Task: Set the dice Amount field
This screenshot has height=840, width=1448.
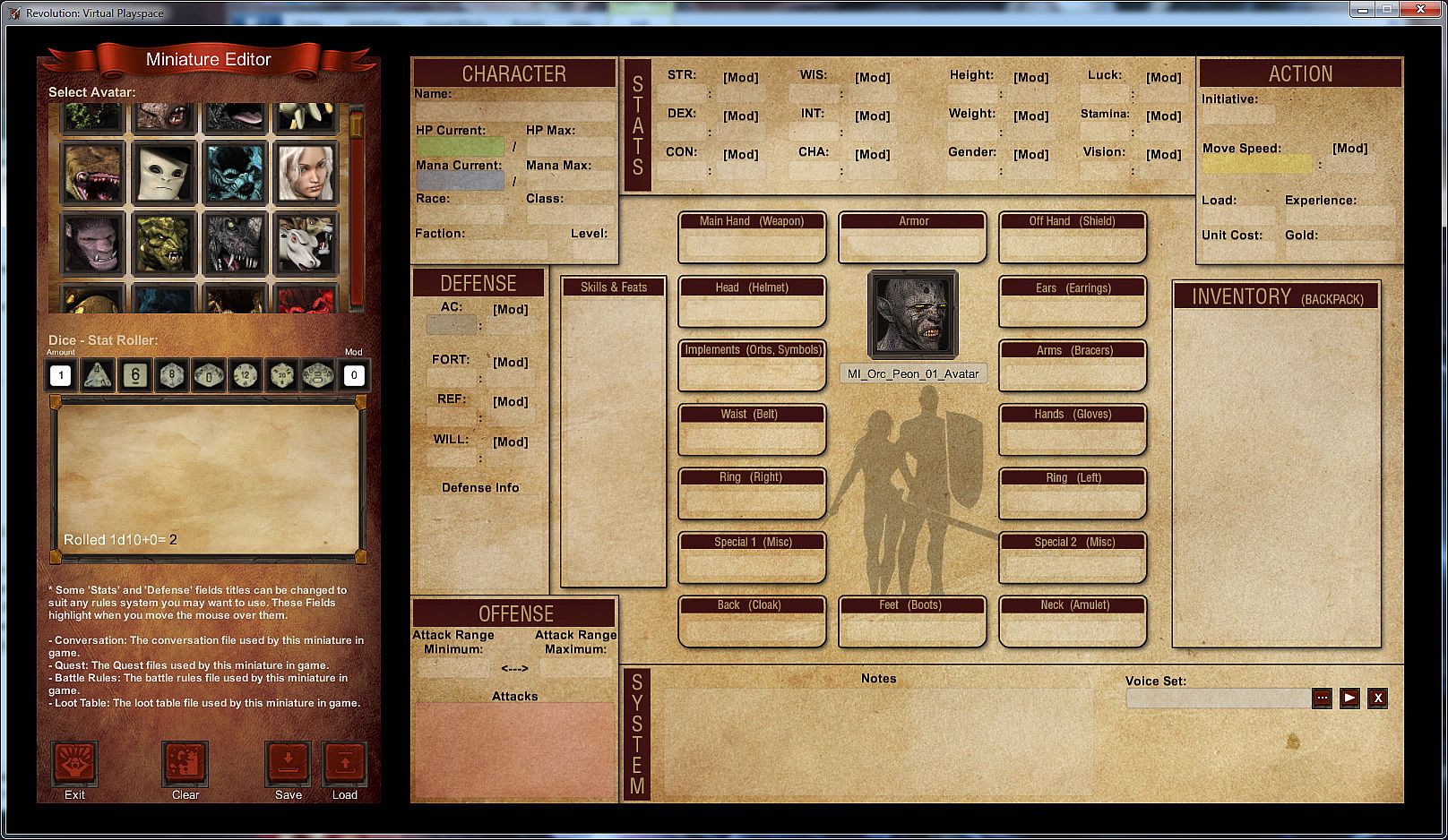Action: point(60,375)
